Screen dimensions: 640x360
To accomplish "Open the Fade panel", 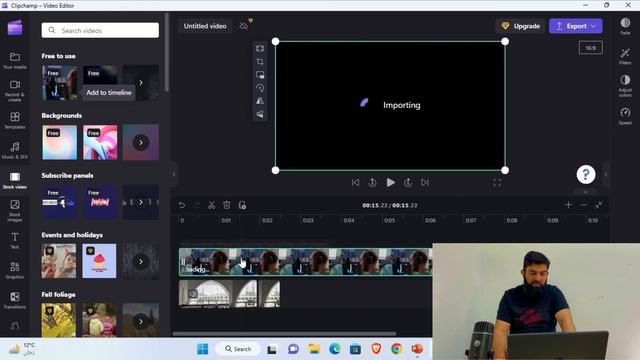I will pos(625,26).
